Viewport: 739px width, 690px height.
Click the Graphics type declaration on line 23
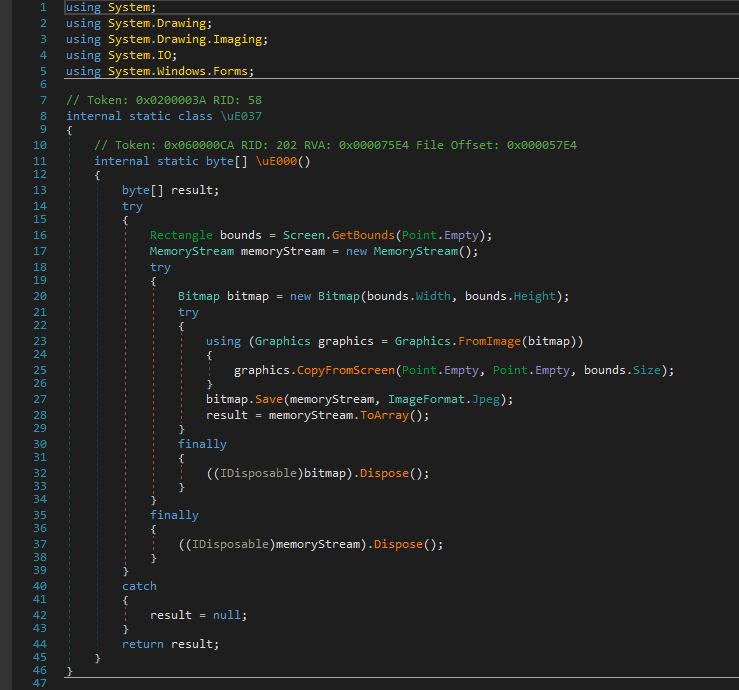(x=283, y=341)
